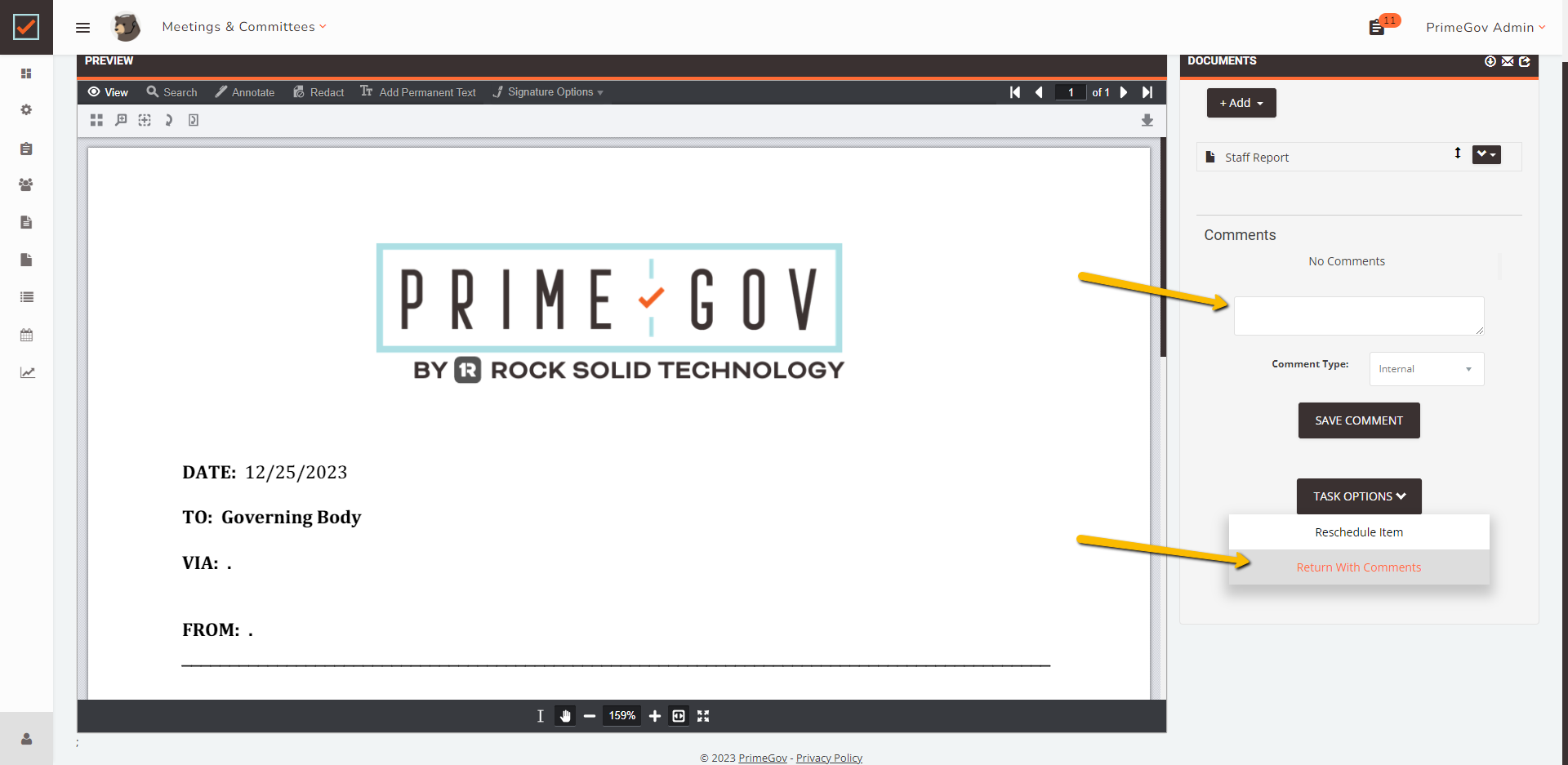Click the reorder arrows on the Staff Report row
Screen dimensions: 1568x765
[x=1458, y=153]
